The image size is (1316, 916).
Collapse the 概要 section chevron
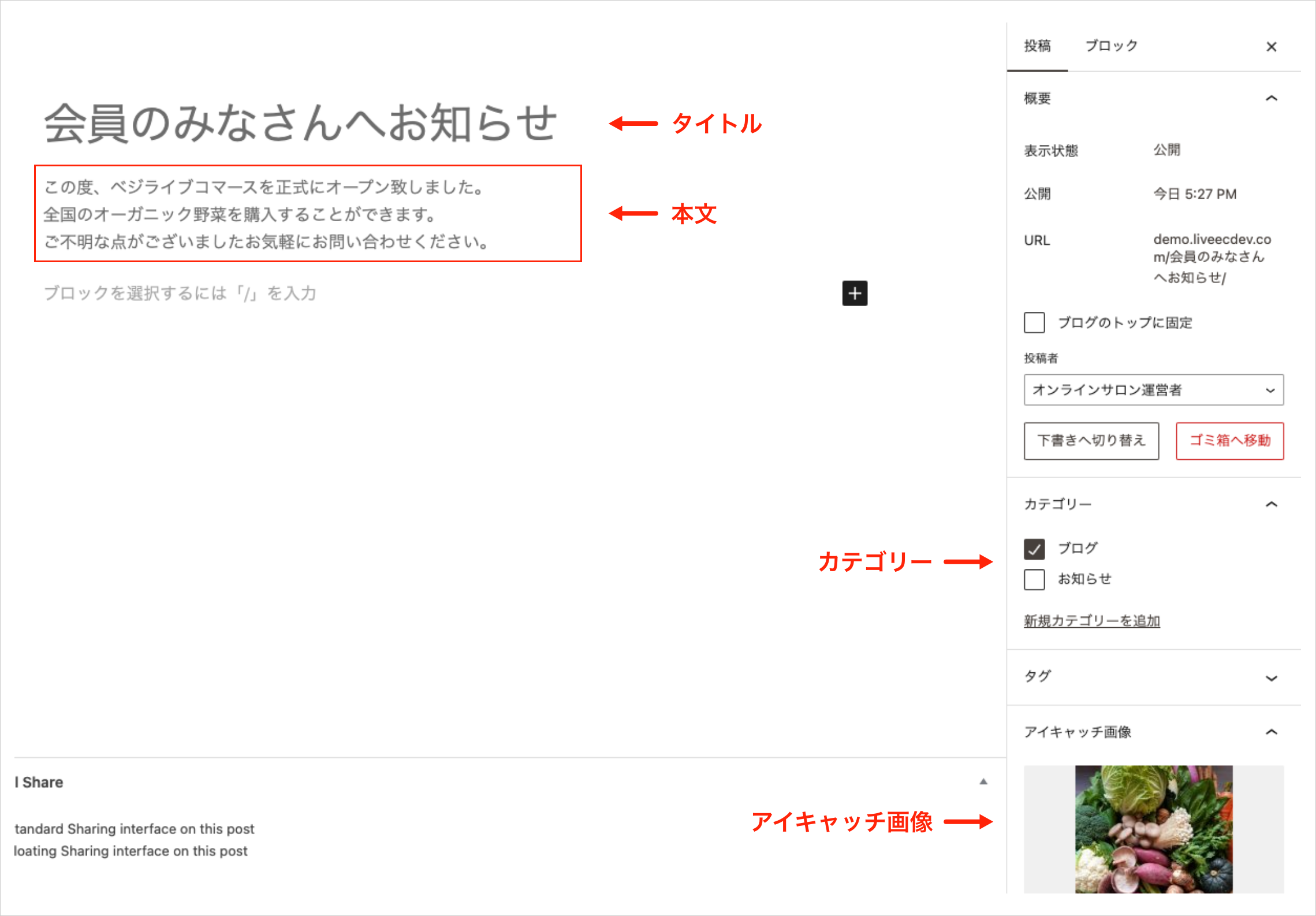[1271, 99]
